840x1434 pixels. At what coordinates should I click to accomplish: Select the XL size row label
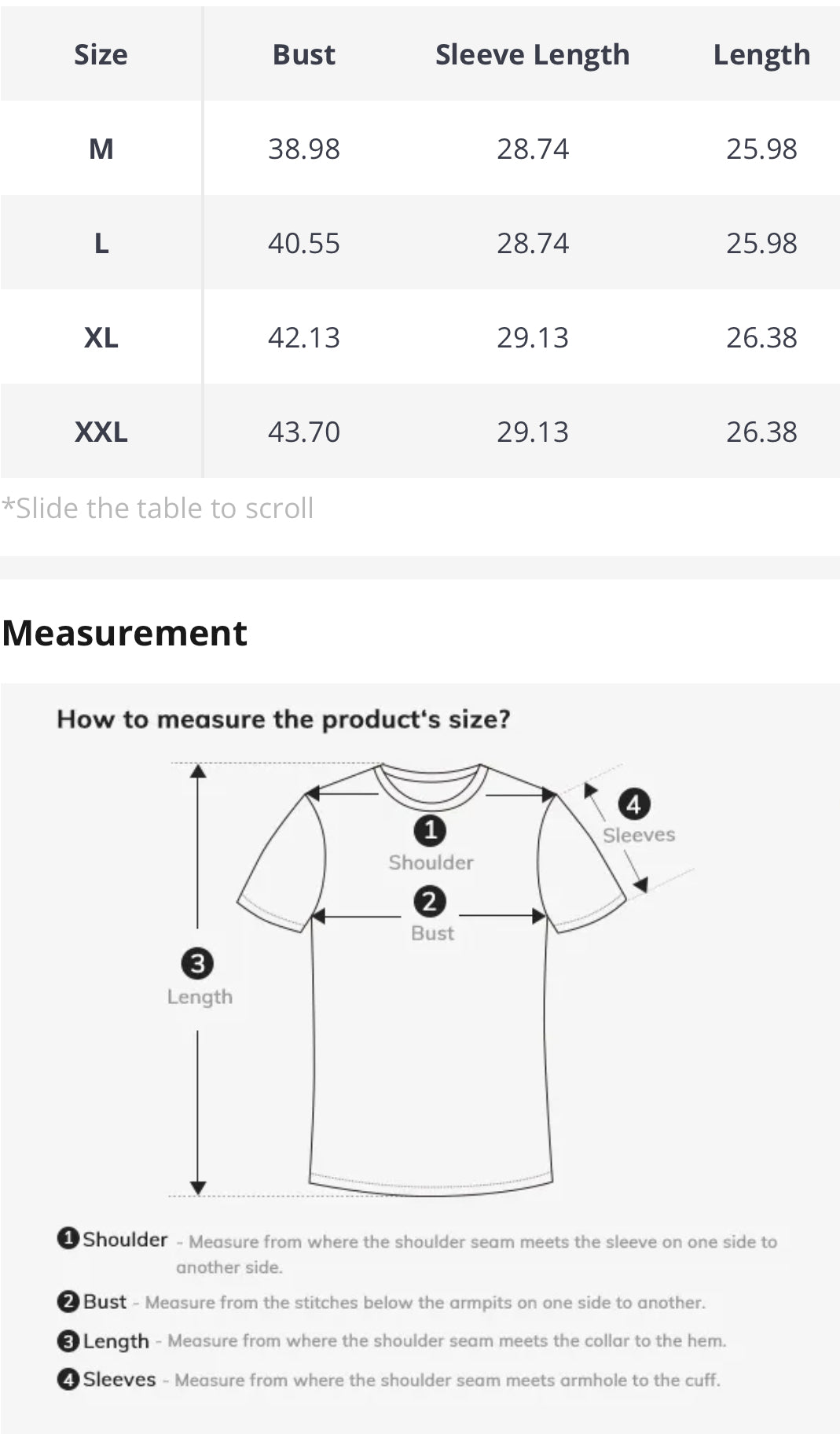click(x=101, y=337)
